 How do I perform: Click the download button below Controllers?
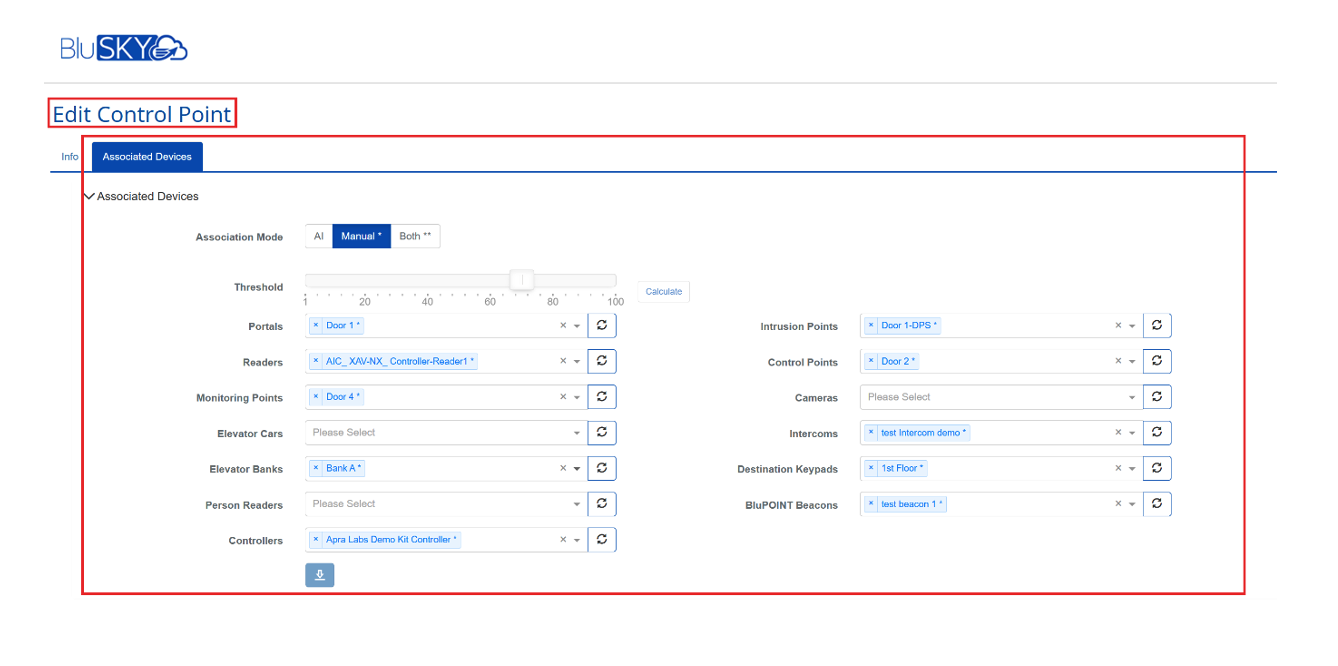[x=319, y=575]
